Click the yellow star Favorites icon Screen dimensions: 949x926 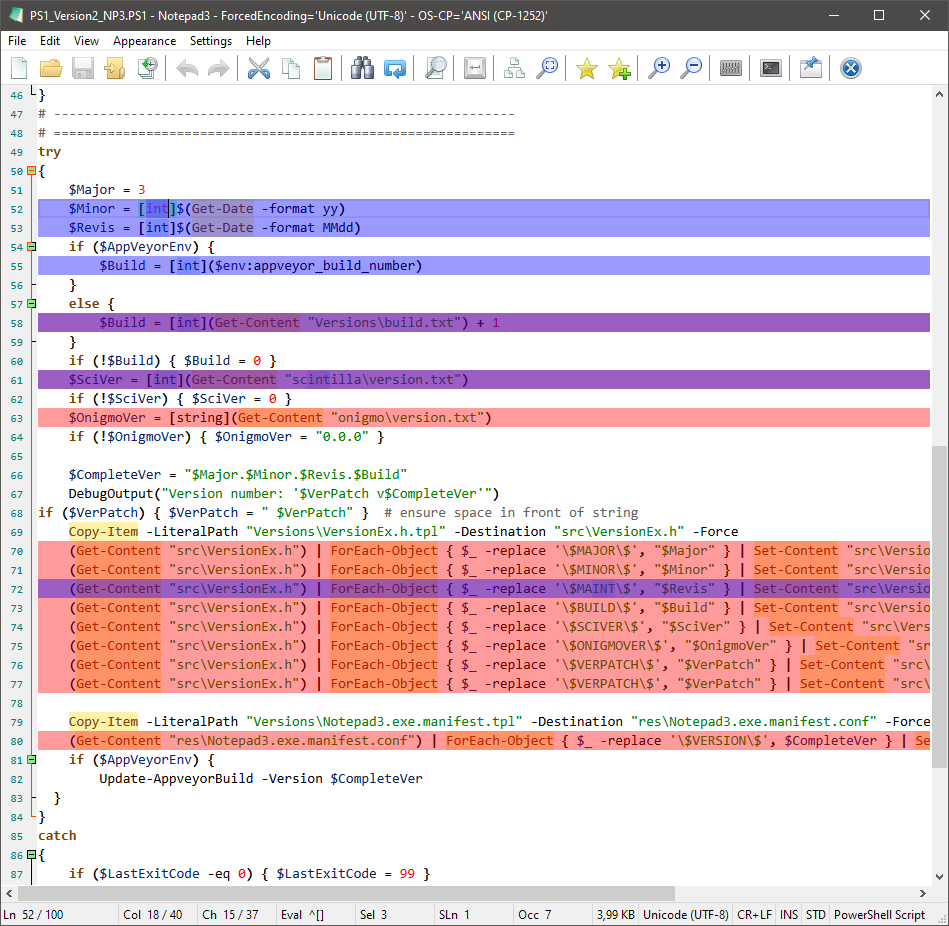pos(587,68)
